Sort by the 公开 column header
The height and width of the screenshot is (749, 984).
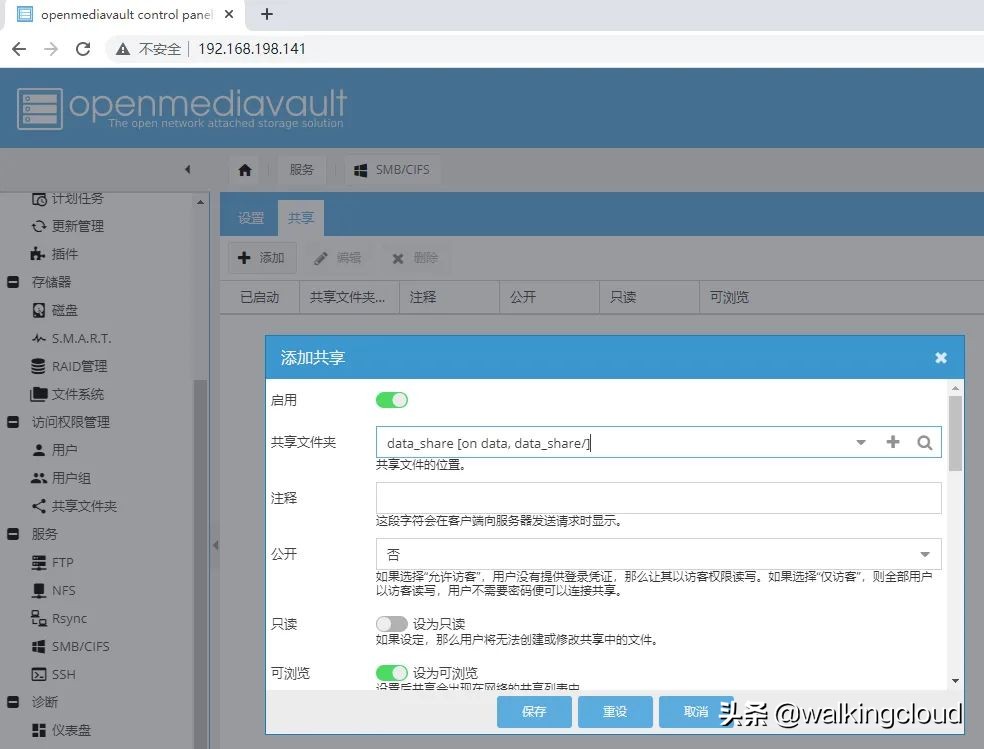pyautogui.click(x=550, y=297)
